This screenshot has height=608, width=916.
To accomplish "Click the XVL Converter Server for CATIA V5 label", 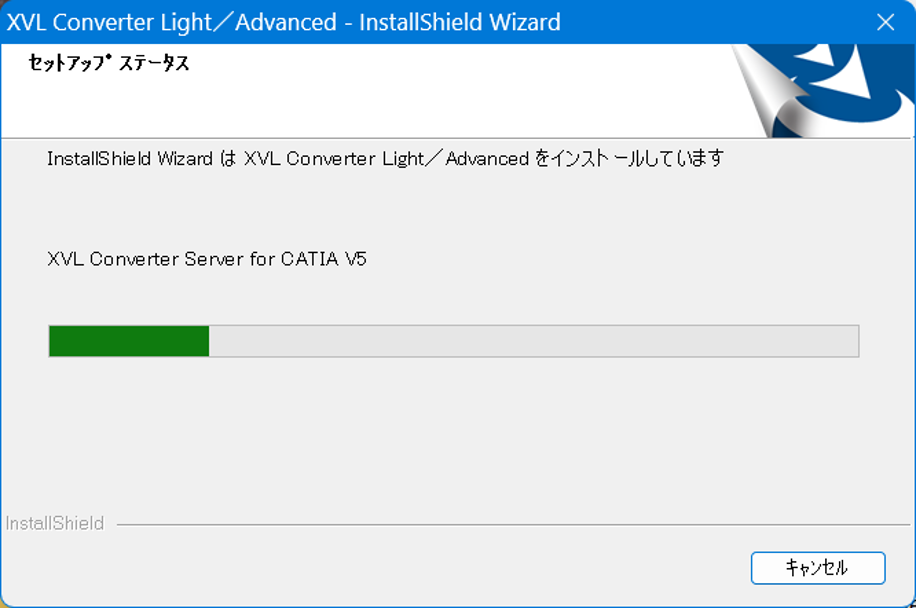I will coord(207,259).
